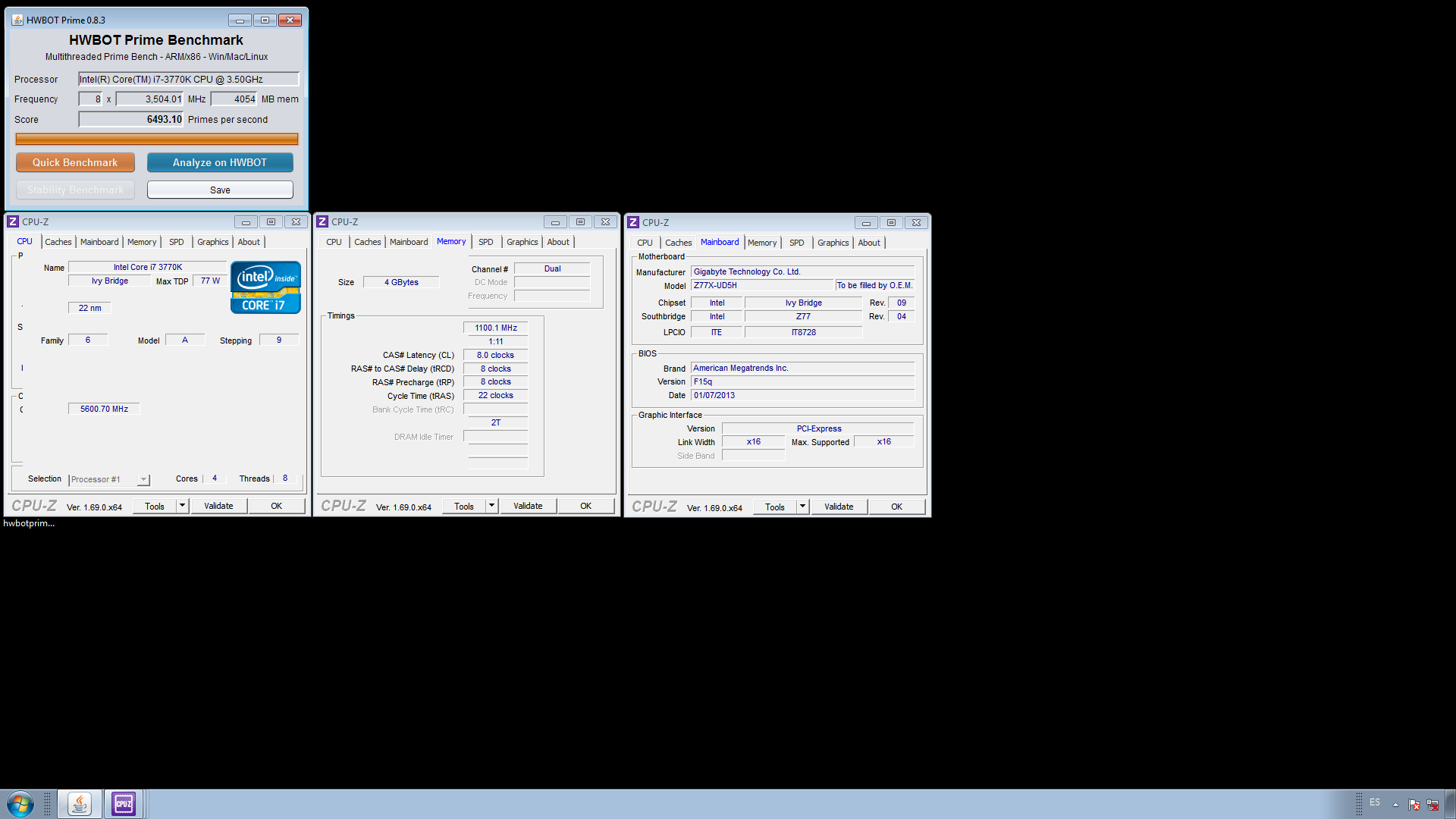The image size is (1456, 819).
Task: Click the Score field showing 6493.10
Action: pyautogui.click(x=131, y=119)
